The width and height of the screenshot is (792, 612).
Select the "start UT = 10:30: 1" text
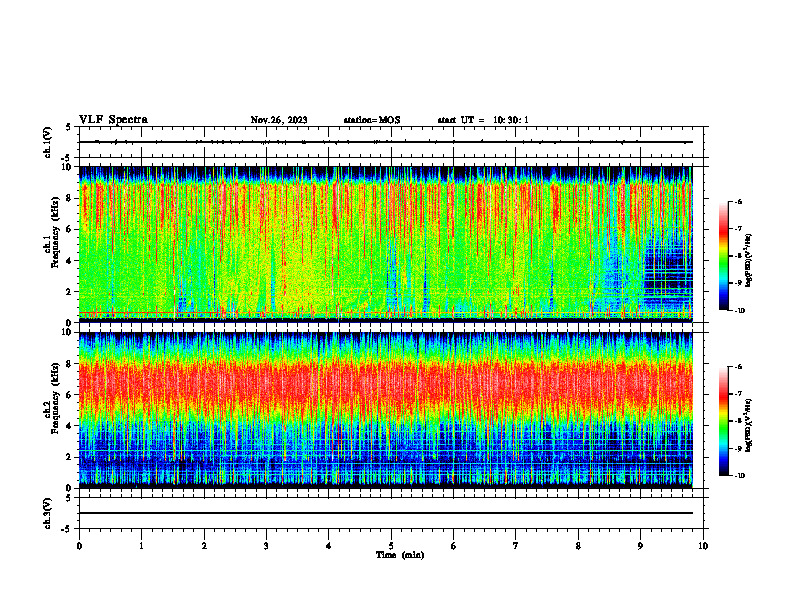click(483, 120)
